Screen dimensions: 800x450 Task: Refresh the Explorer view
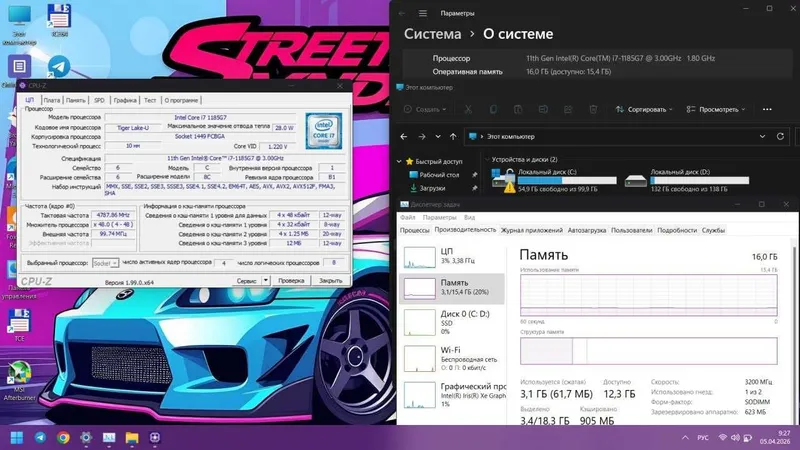pyautogui.click(x=780, y=137)
